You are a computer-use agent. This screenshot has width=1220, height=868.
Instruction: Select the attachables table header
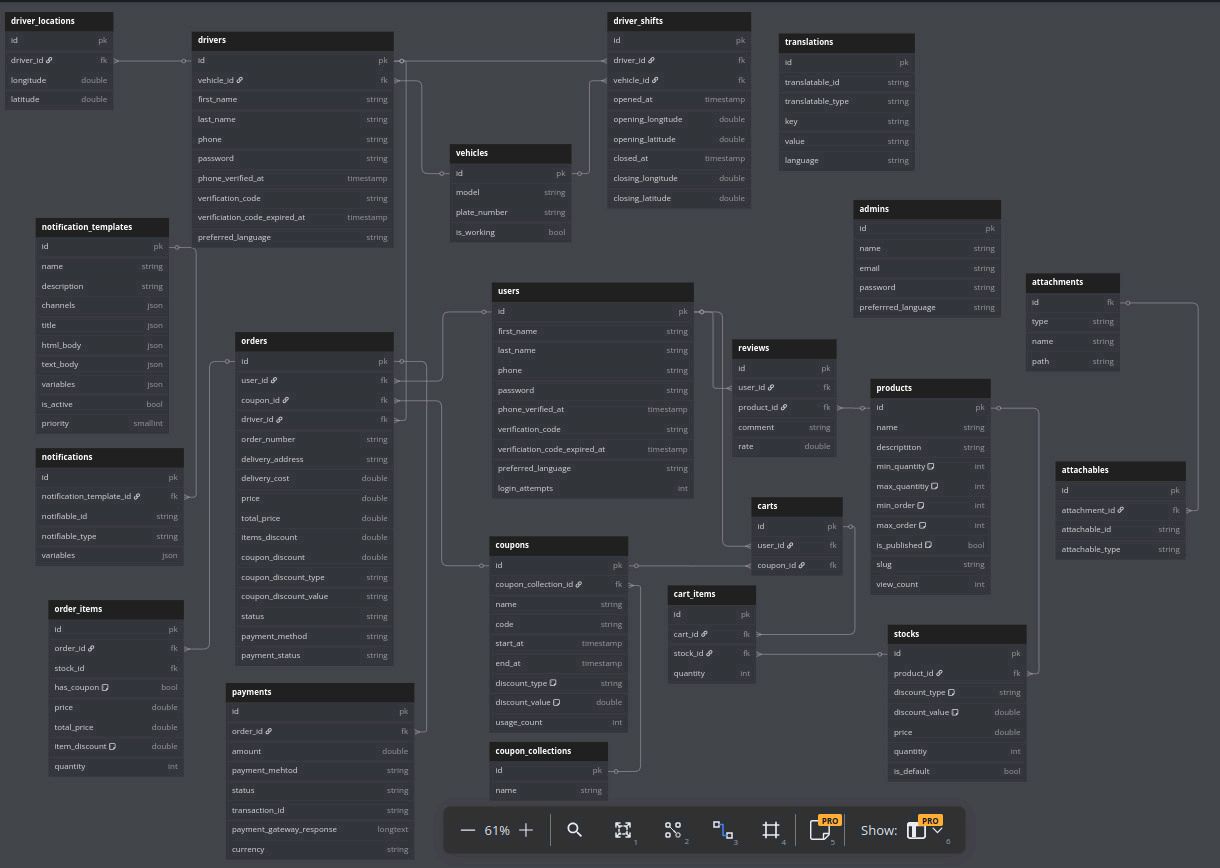click(1120, 471)
